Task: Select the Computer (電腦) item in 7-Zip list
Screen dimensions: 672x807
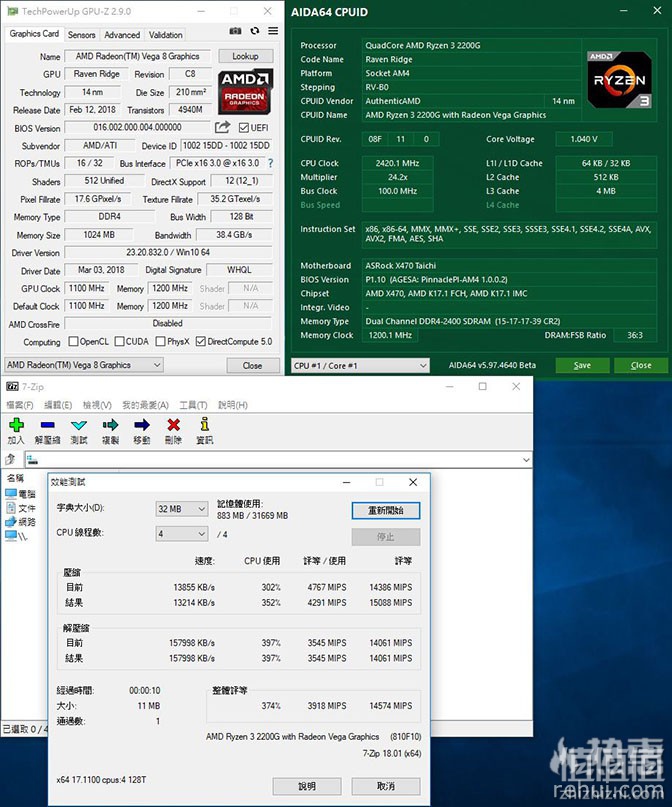Action: 21,494
